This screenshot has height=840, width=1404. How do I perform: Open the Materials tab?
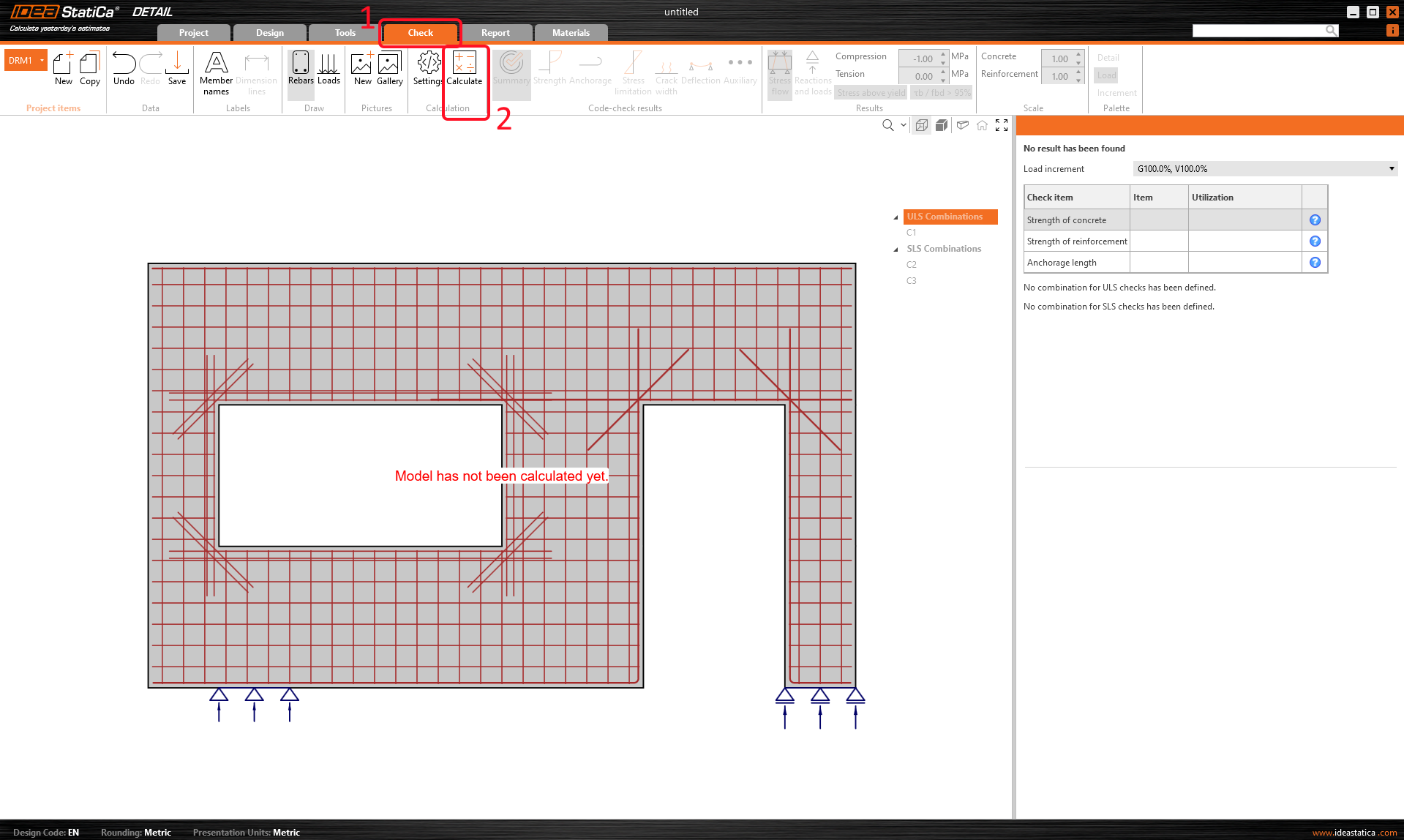[571, 33]
